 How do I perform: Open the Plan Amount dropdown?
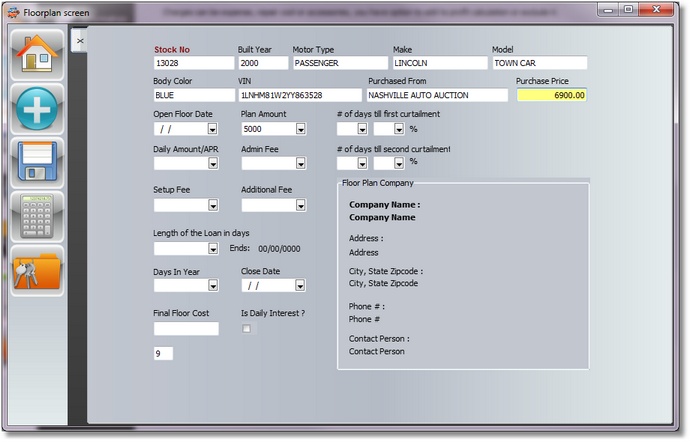tap(300, 129)
